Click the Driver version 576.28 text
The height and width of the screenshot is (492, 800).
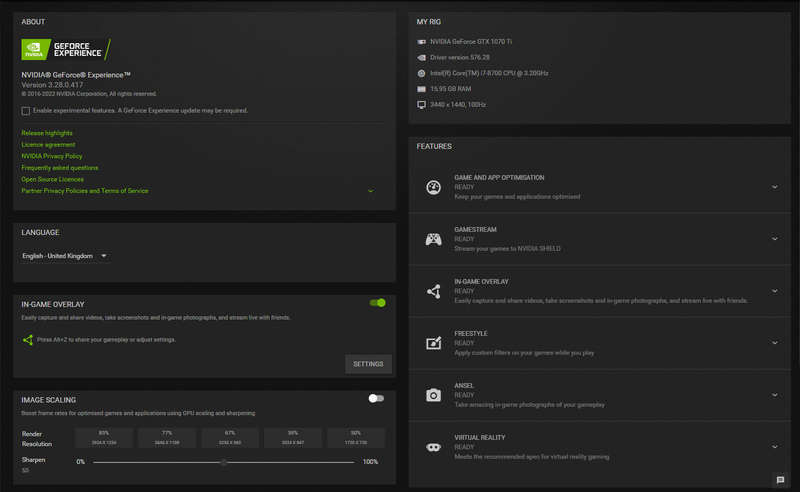(460, 58)
